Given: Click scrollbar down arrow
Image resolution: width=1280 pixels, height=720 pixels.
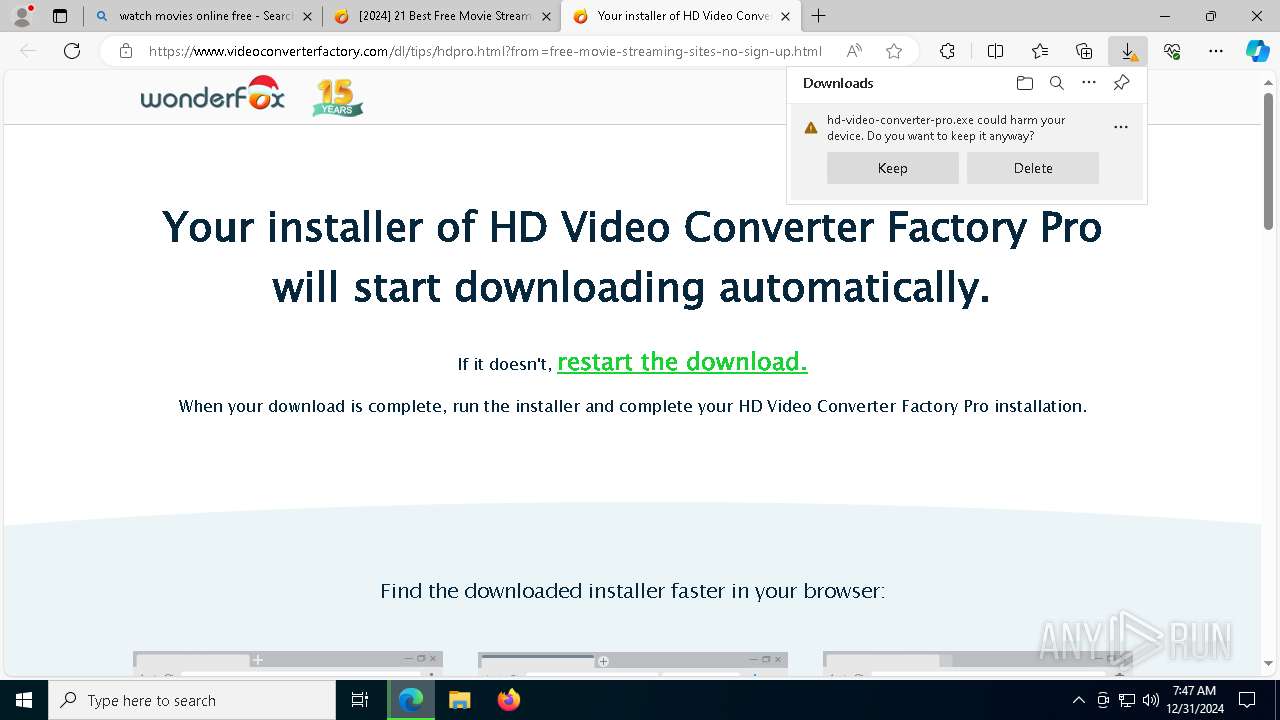Looking at the screenshot, I should point(1268,663).
